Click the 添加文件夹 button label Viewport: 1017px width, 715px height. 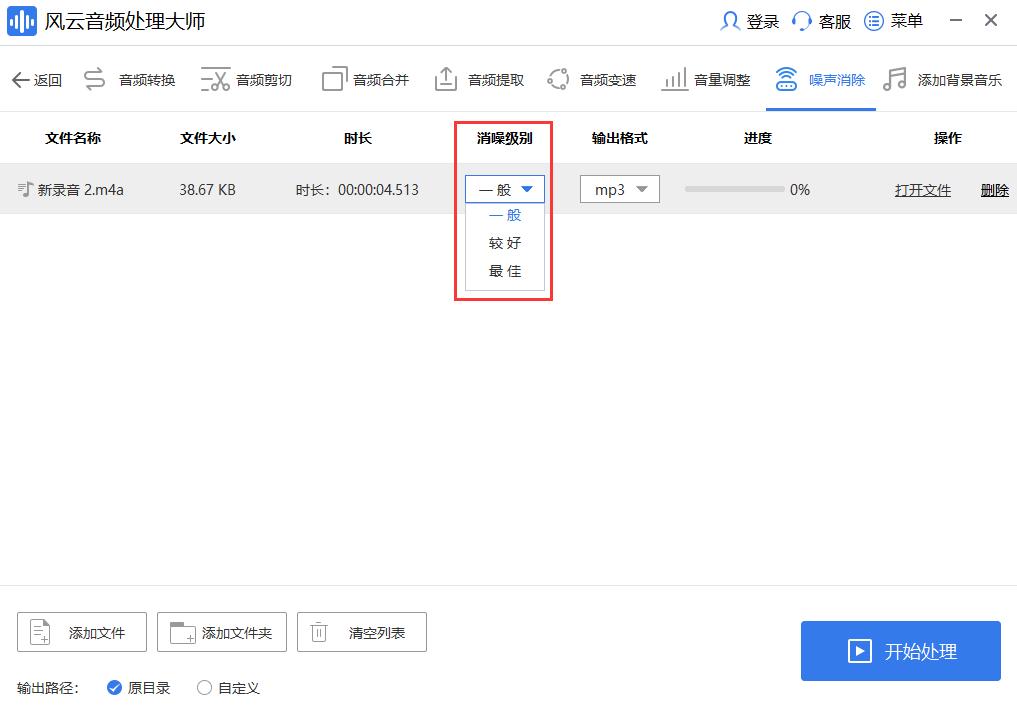(237, 633)
